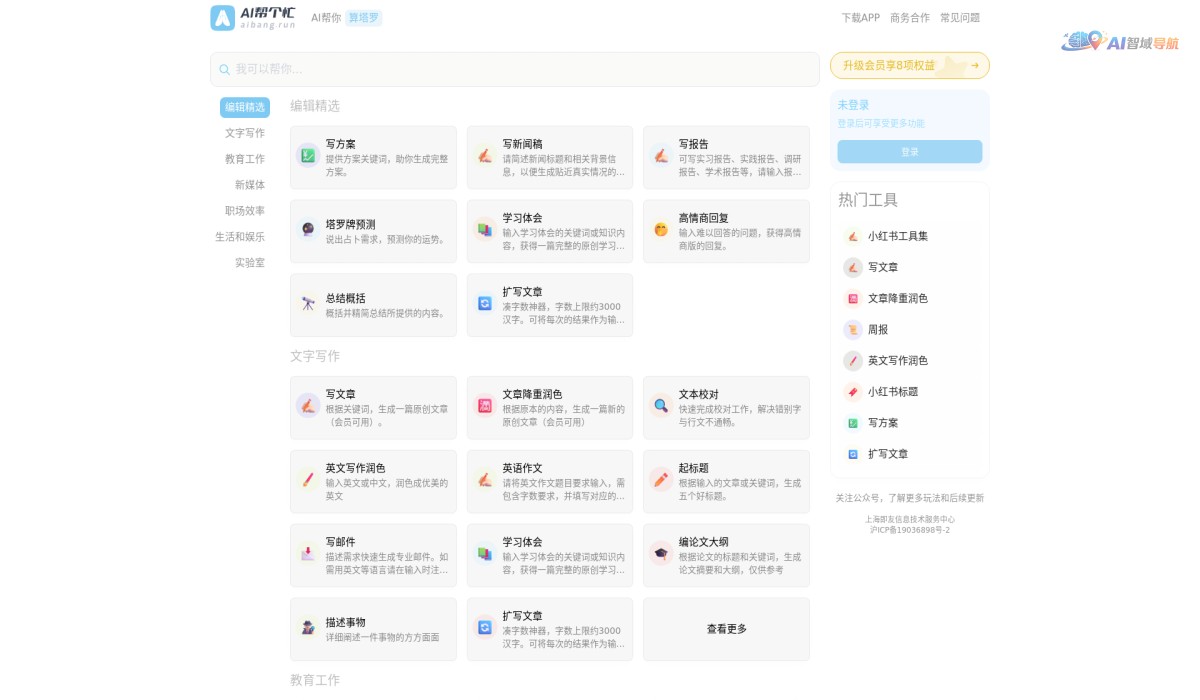Viewport: 1200px width, 700px height.
Task: Open the 编论文大纲 graduation cap icon
Action: [x=660, y=555]
